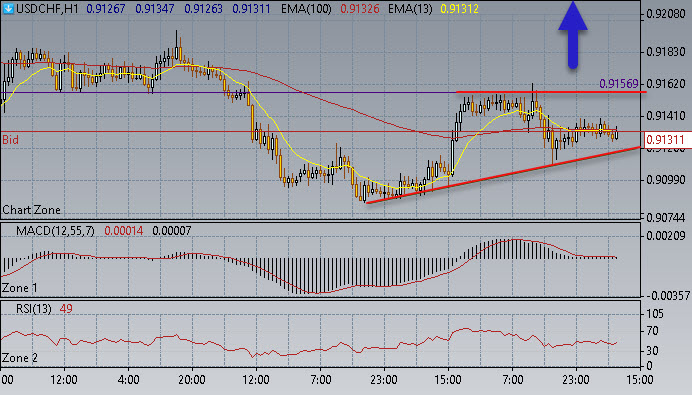Viewport: 692px width, 395px height.
Task: Click the yellow EMA 0.91312 value
Action: [x=459, y=9]
